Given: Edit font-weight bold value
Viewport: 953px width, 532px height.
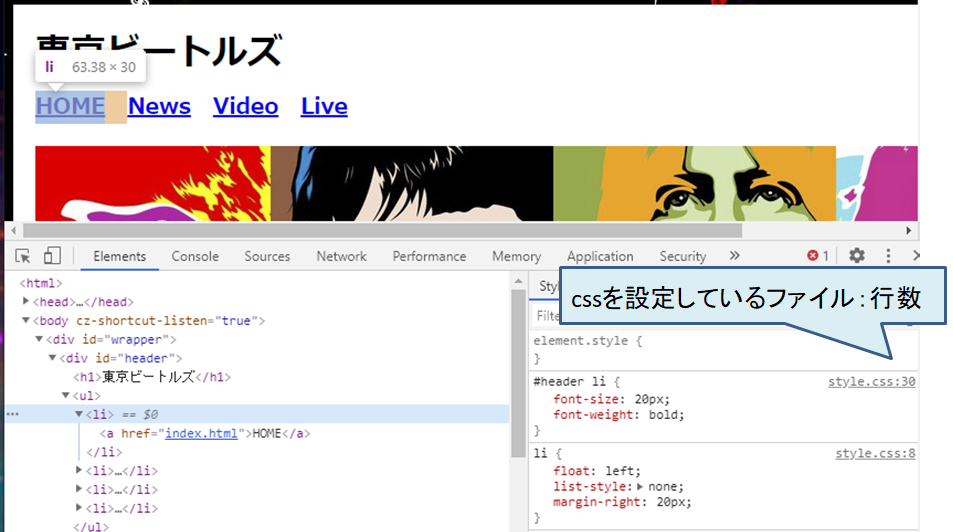Looking at the screenshot, I should pos(664,415).
